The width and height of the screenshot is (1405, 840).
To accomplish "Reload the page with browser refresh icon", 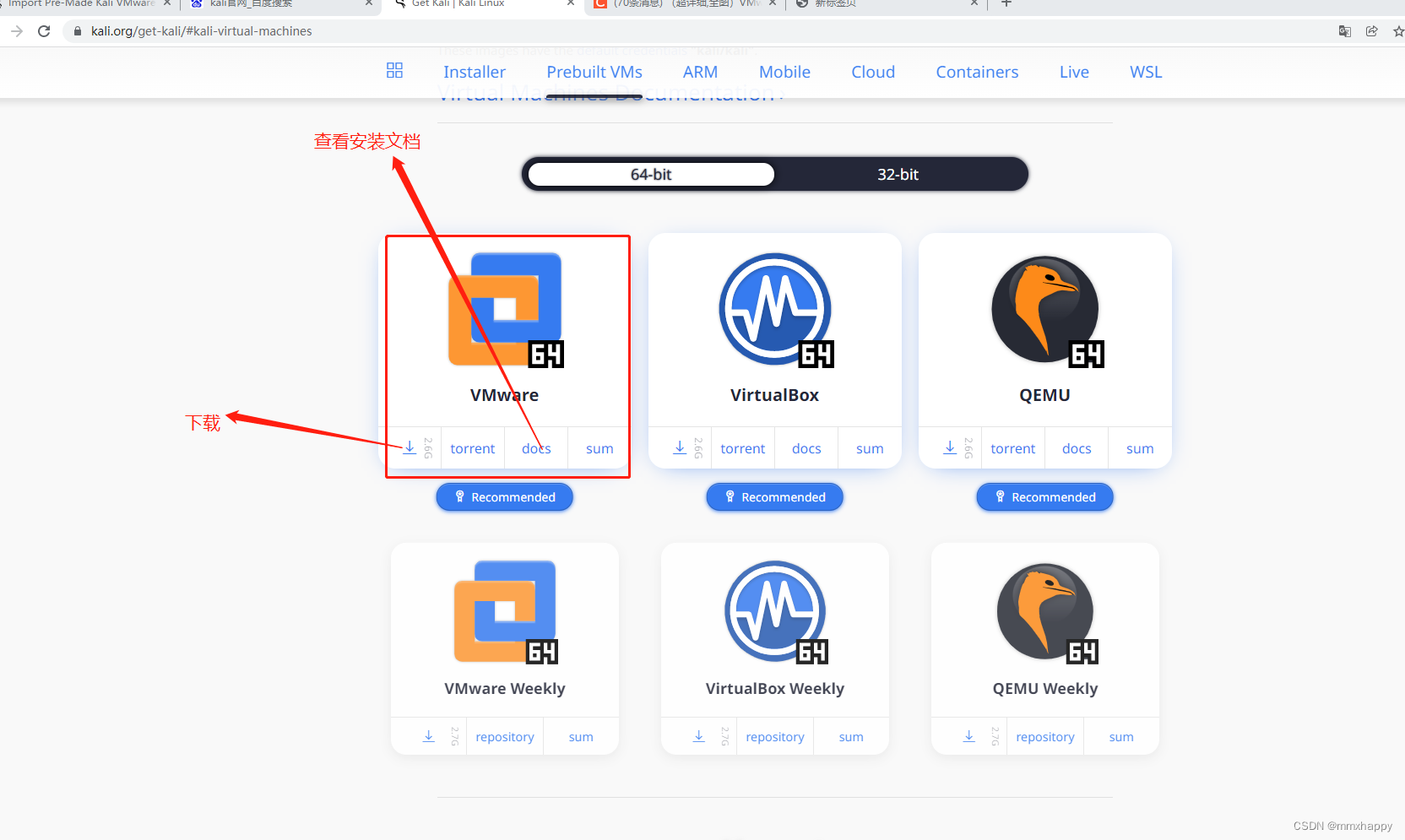I will pos(44,31).
